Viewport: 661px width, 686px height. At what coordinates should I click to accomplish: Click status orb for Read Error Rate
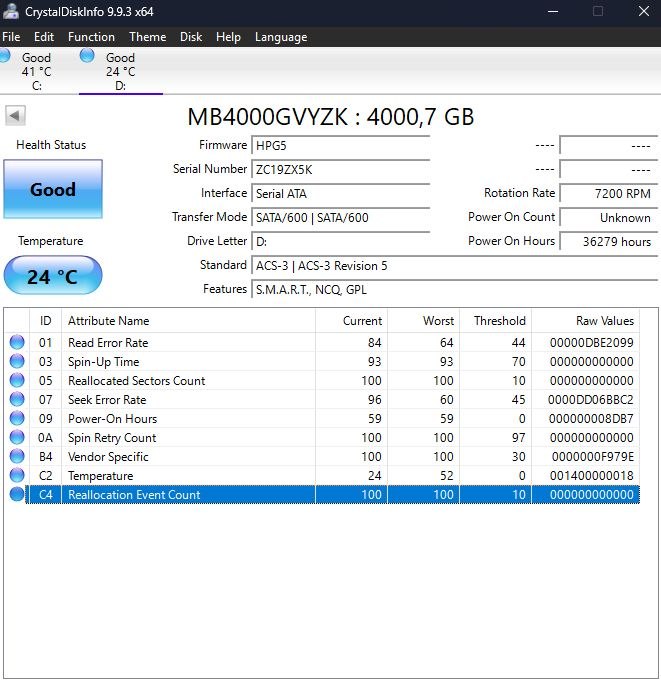click(x=17, y=342)
